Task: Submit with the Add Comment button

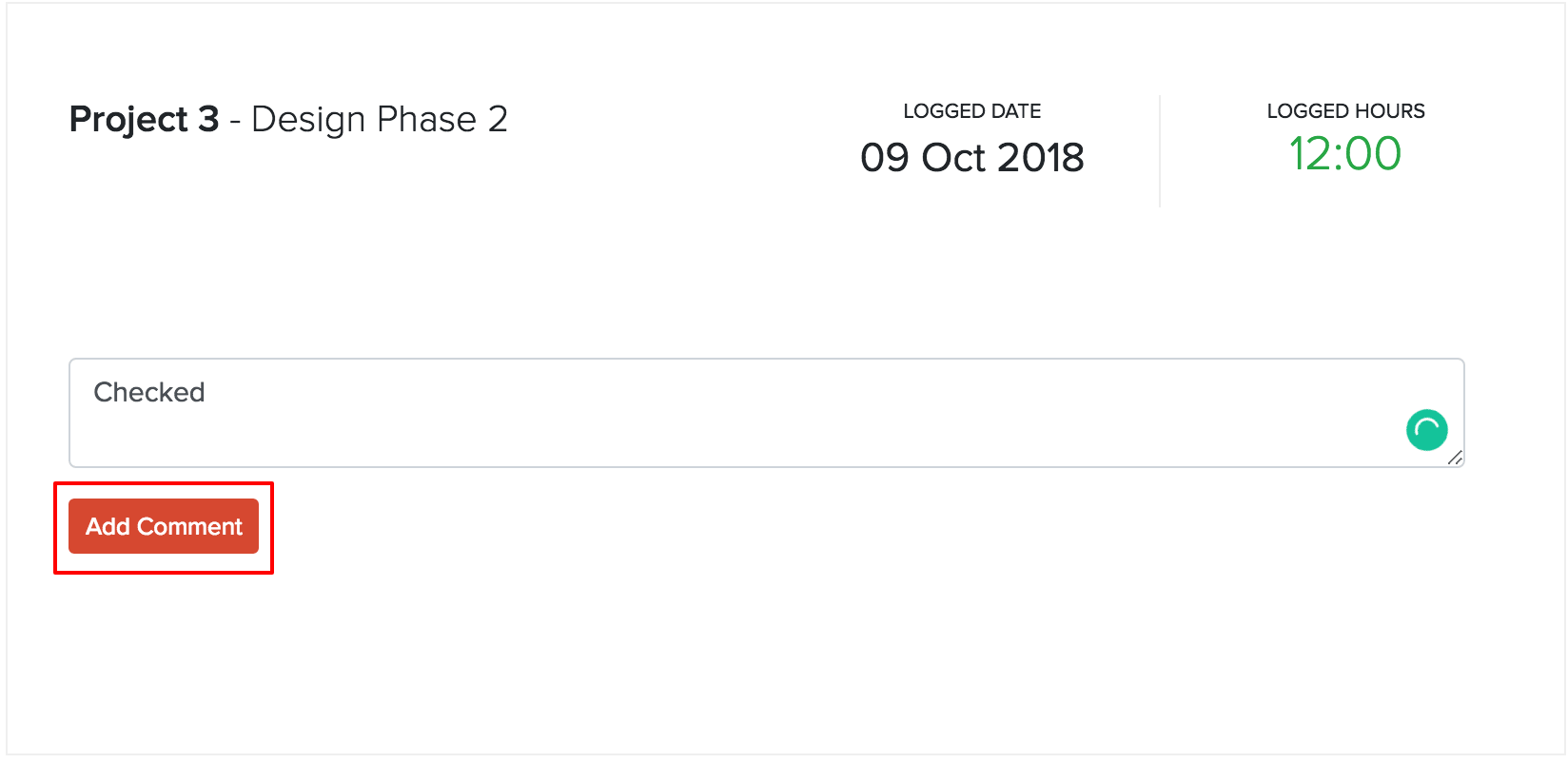Action: coord(164,526)
